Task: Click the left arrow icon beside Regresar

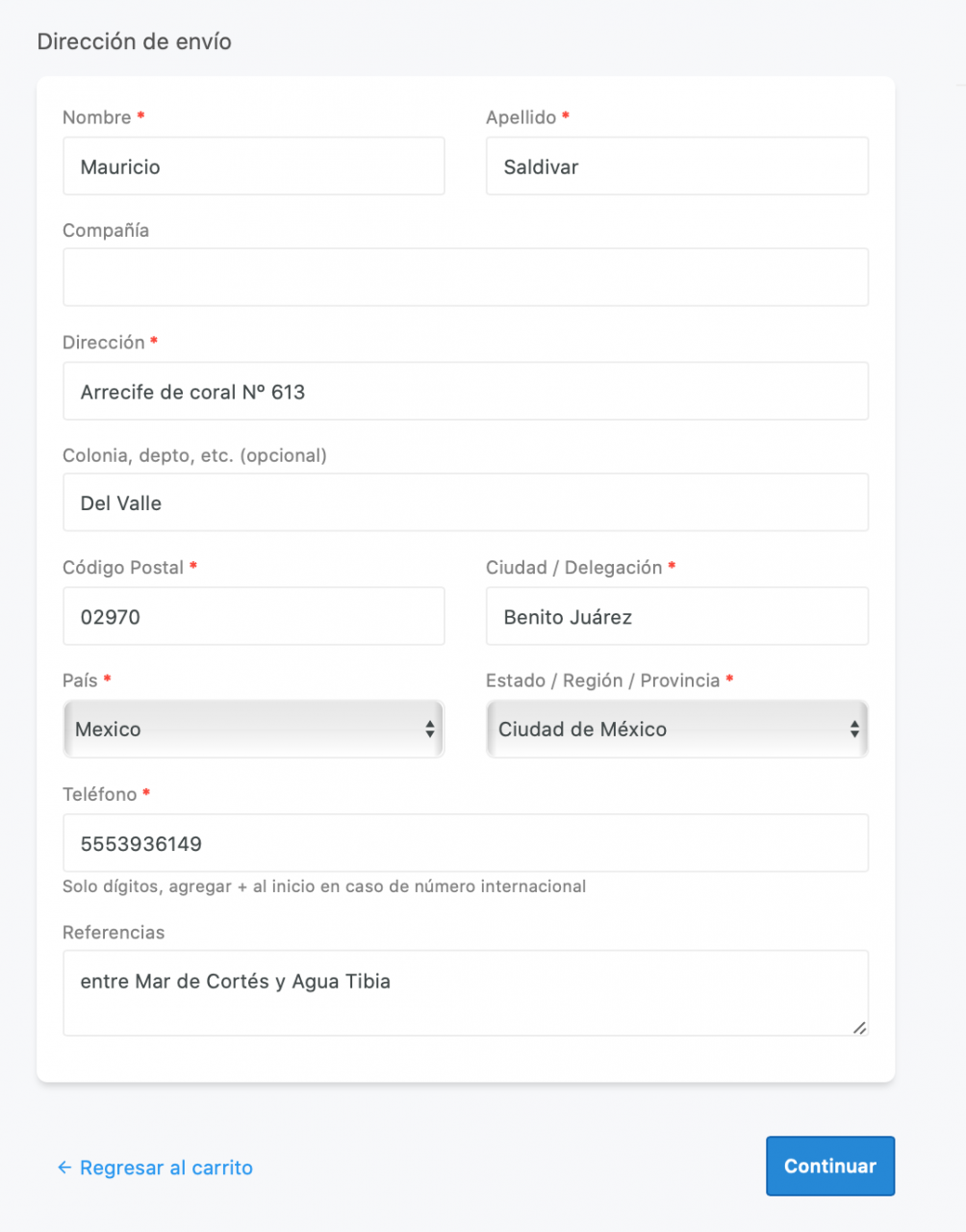Action: point(64,1168)
